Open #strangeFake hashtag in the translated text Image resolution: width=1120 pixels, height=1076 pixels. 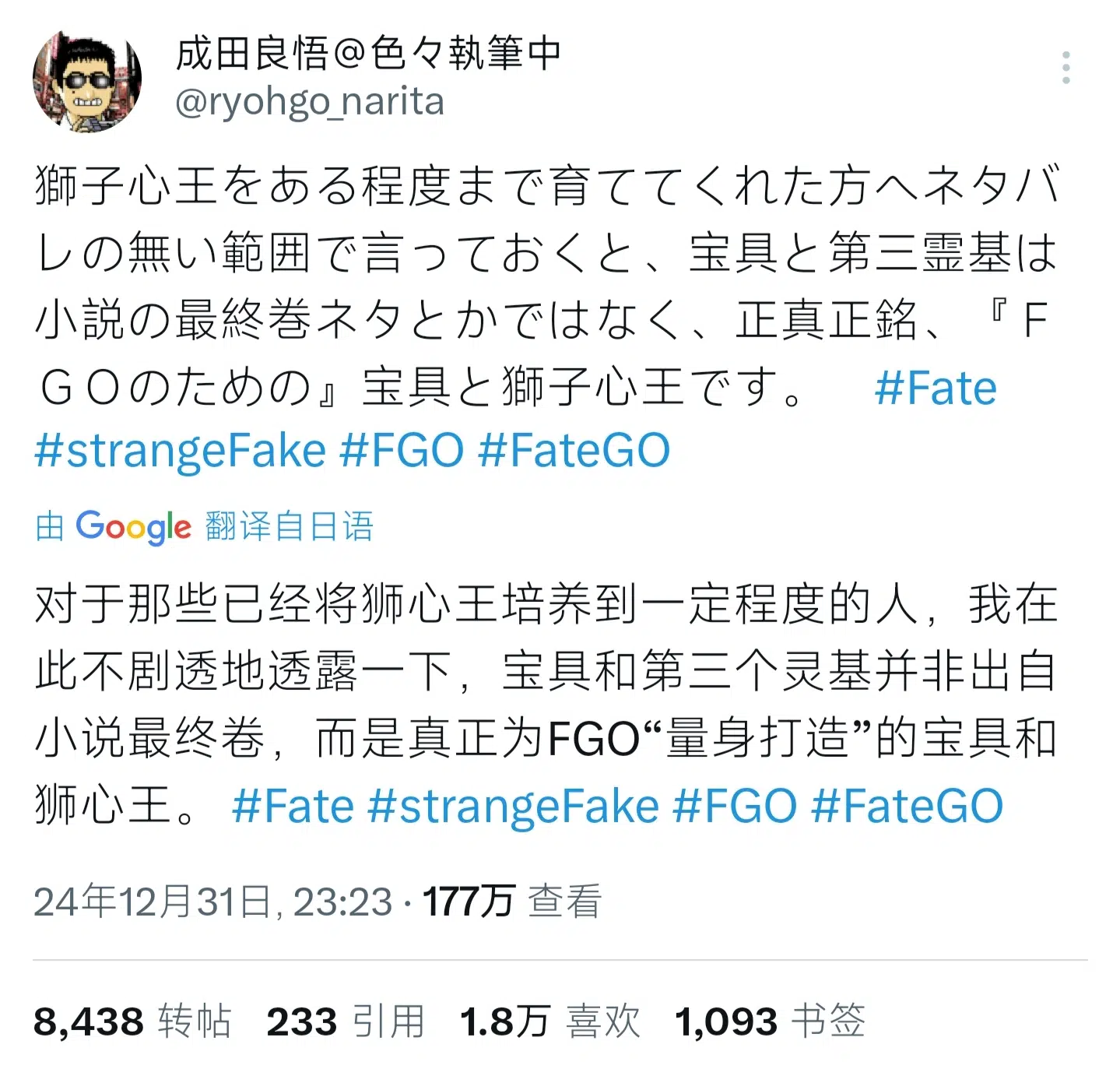coord(513,806)
